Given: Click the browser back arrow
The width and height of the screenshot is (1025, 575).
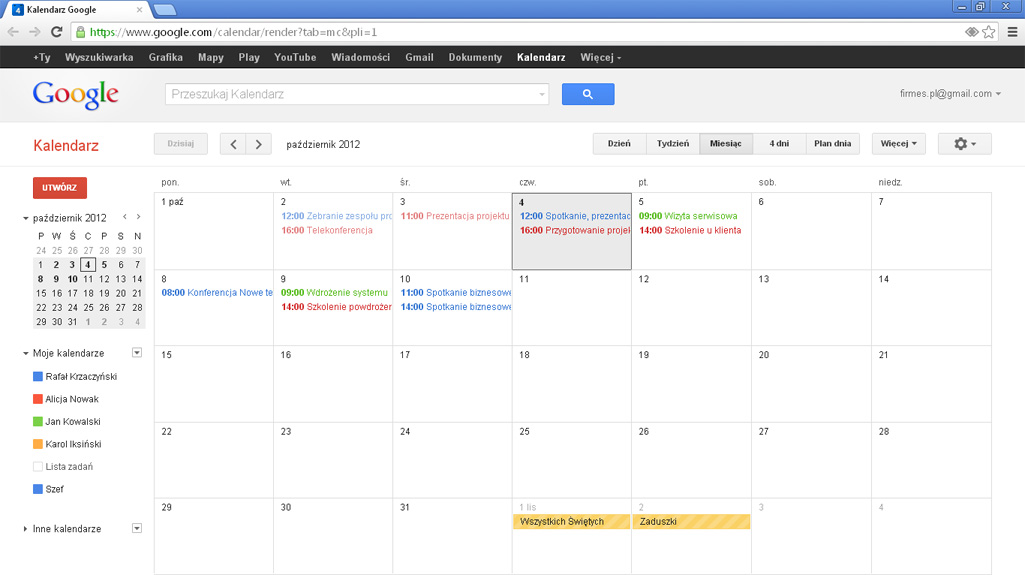Looking at the screenshot, I should point(13,31).
